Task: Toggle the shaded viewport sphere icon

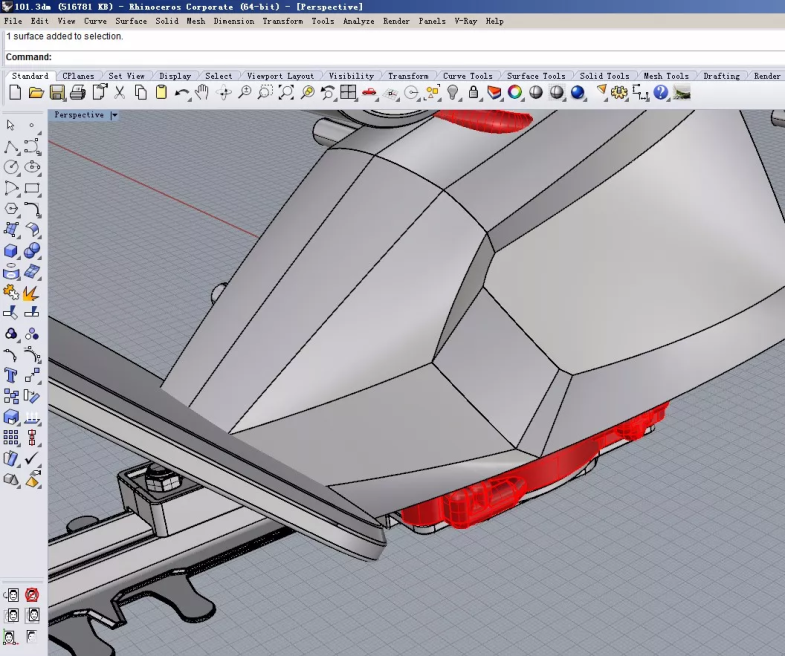Action: click(536, 93)
